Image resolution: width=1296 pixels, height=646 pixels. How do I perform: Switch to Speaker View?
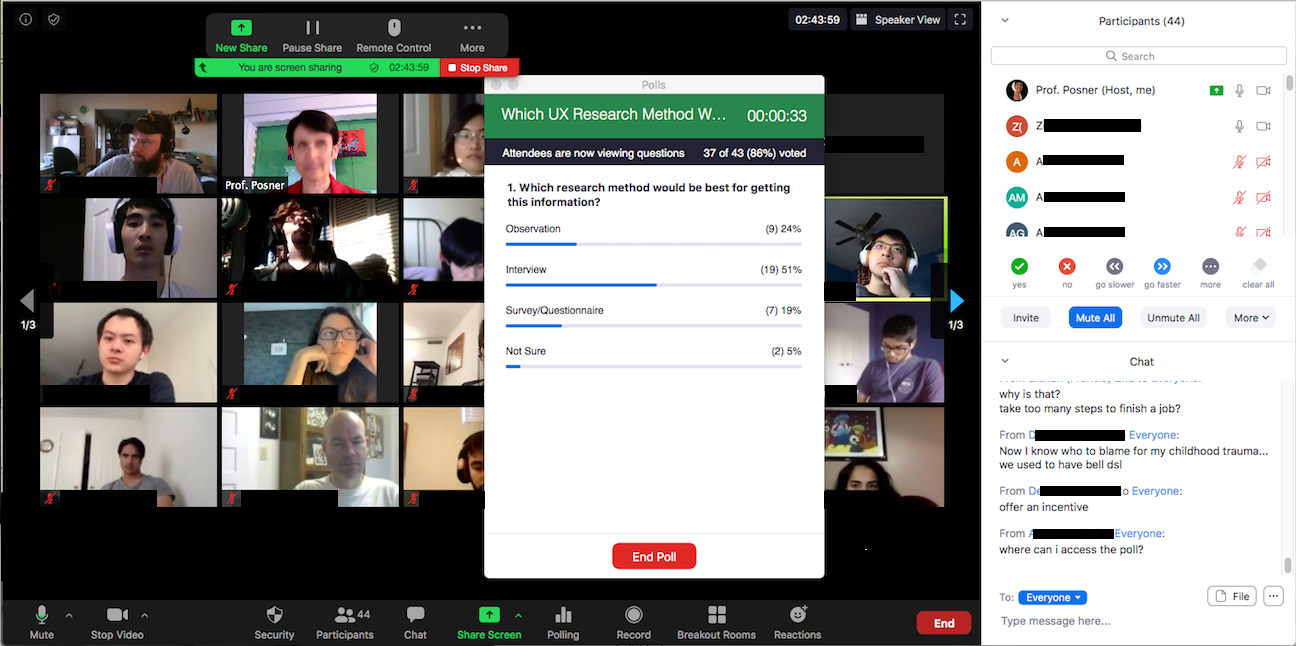point(897,19)
